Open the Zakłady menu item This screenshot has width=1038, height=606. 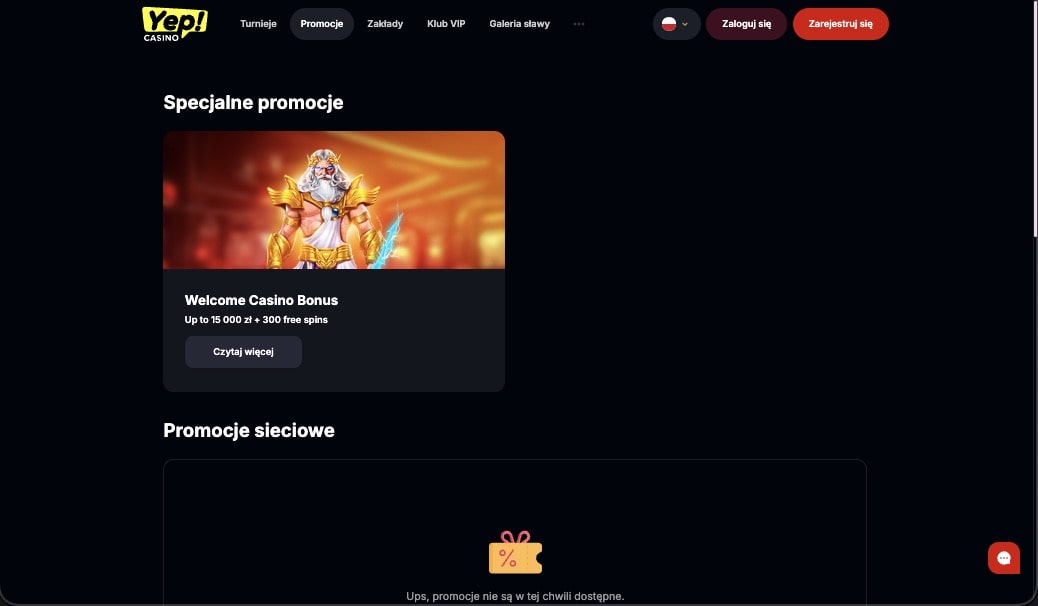click(x=385, y=24)
